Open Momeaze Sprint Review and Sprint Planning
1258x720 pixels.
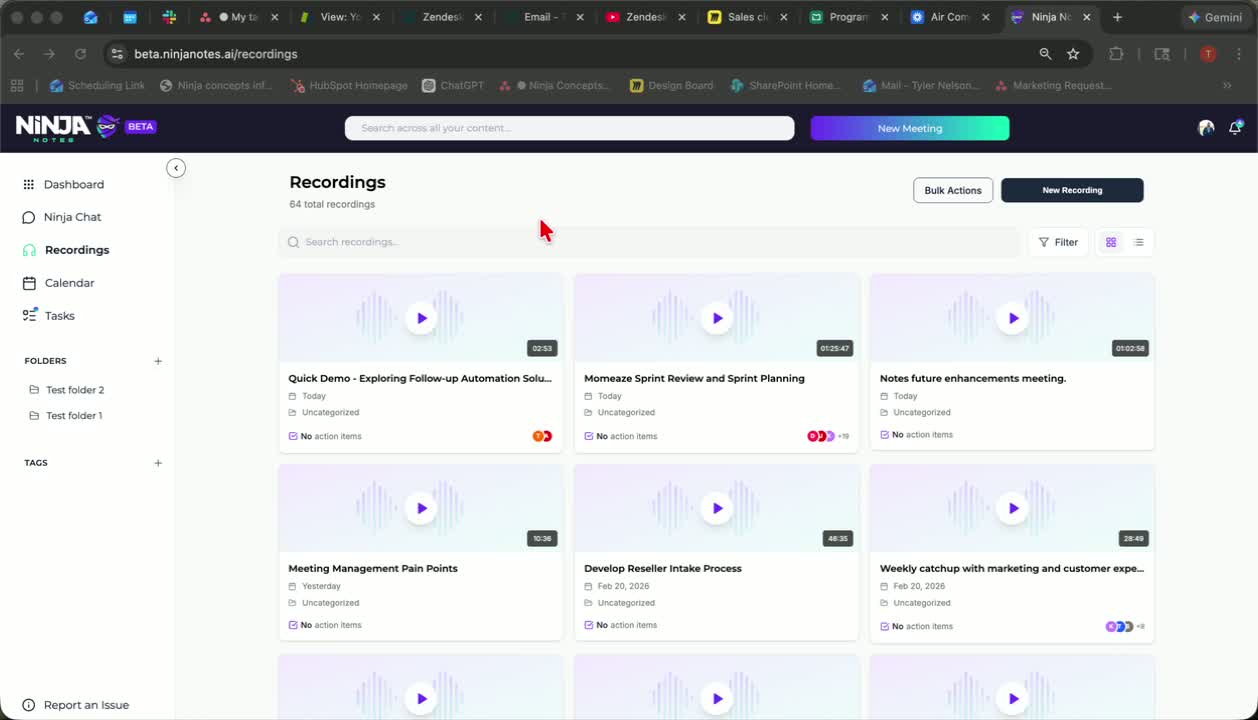694,378
